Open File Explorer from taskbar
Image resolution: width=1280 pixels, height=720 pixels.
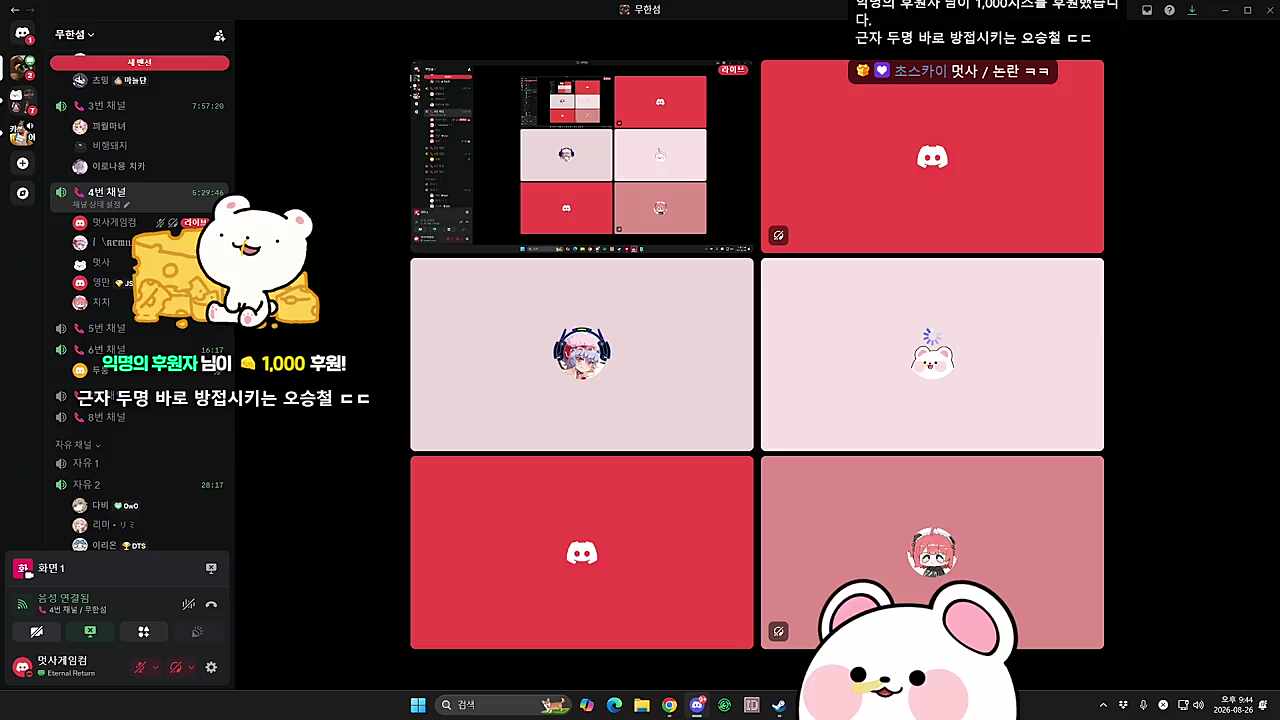tap(642, 705)
